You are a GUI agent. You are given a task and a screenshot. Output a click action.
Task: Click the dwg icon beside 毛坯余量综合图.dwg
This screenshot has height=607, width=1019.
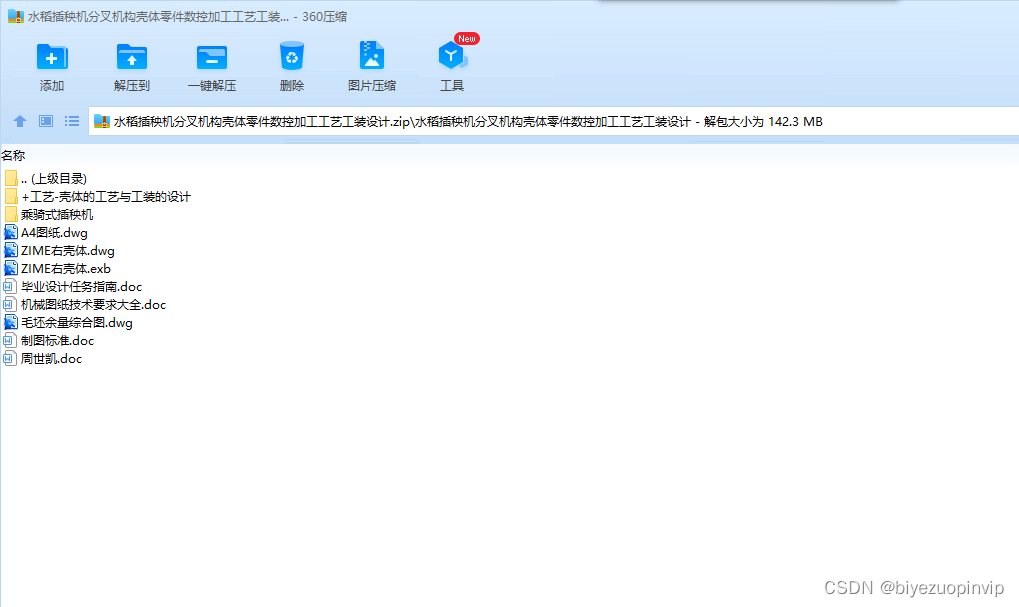[x=10, y=322]
